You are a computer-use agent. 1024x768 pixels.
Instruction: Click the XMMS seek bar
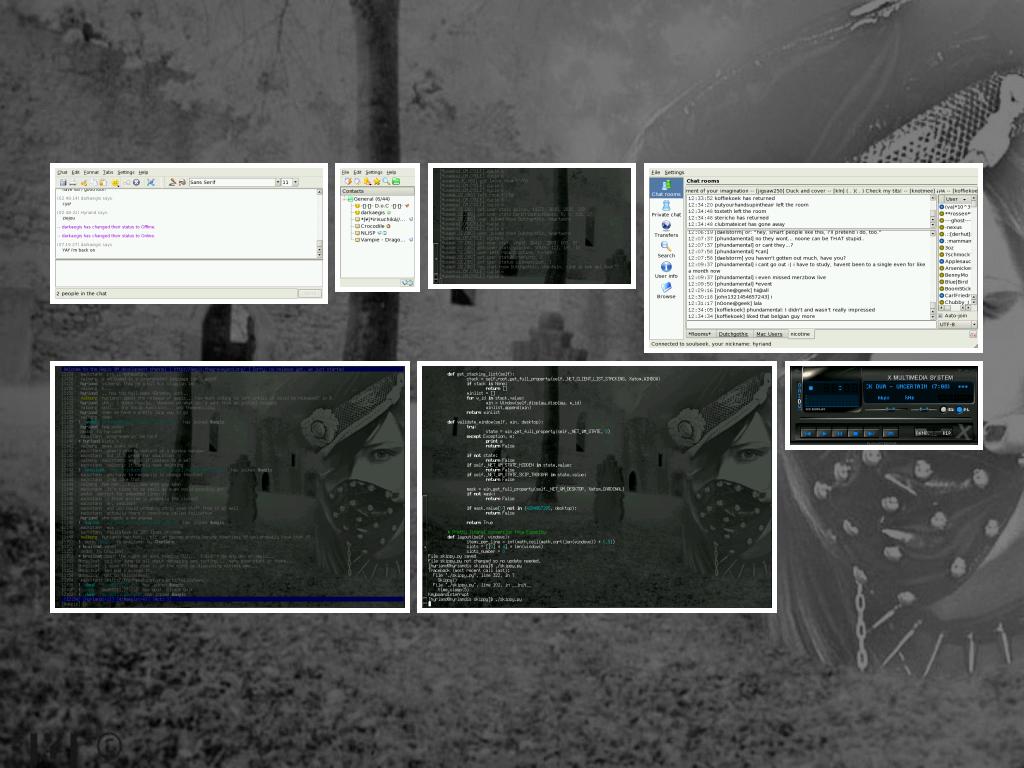(886, 419)
